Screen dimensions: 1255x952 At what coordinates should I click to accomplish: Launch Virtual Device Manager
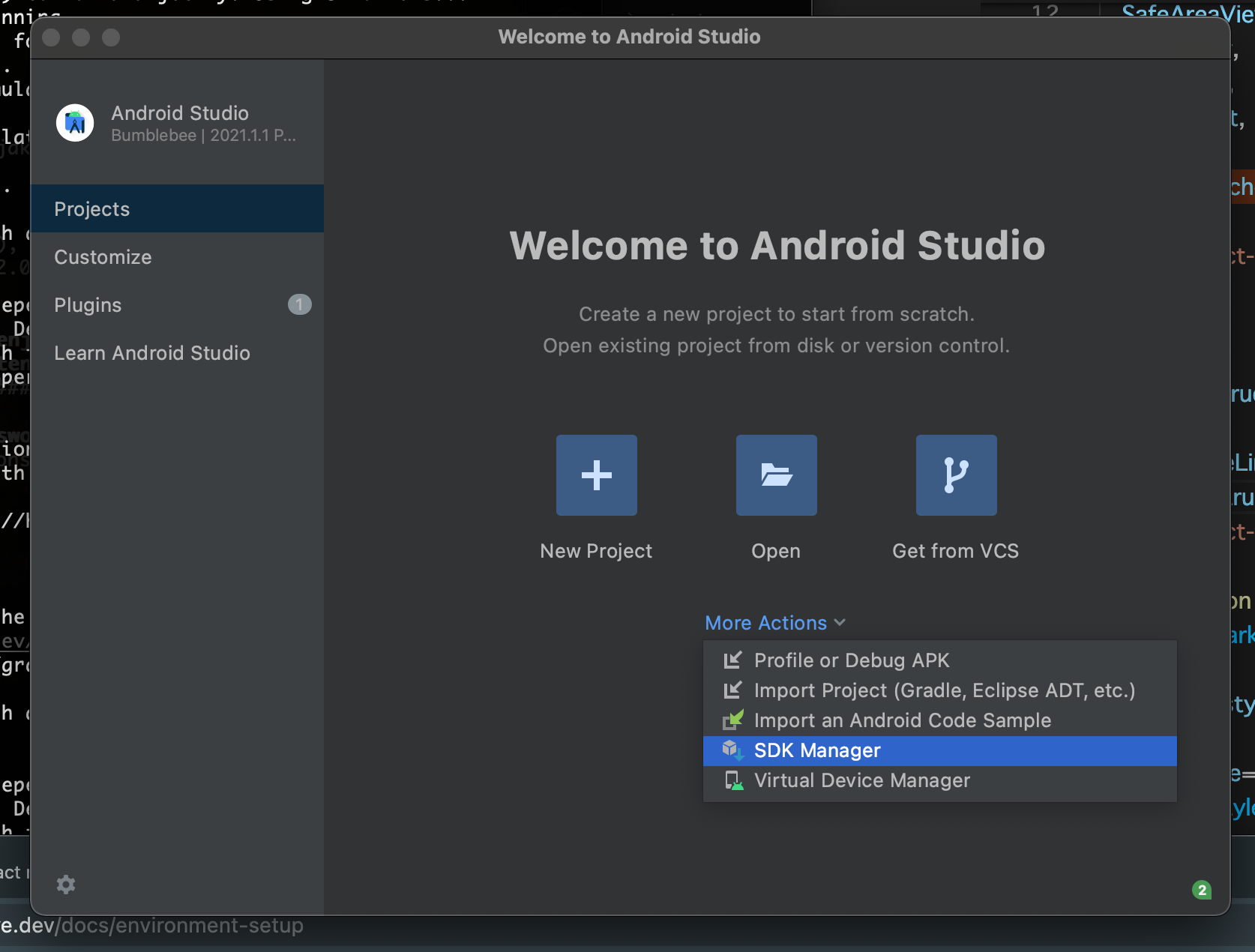coord(940,780)
